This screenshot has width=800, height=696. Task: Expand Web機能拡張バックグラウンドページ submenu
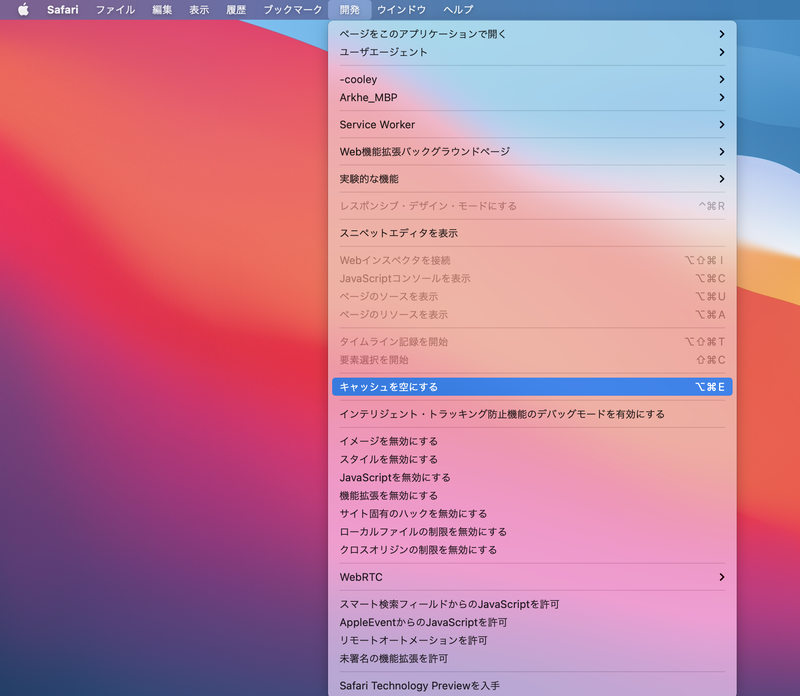coord(532,152)
